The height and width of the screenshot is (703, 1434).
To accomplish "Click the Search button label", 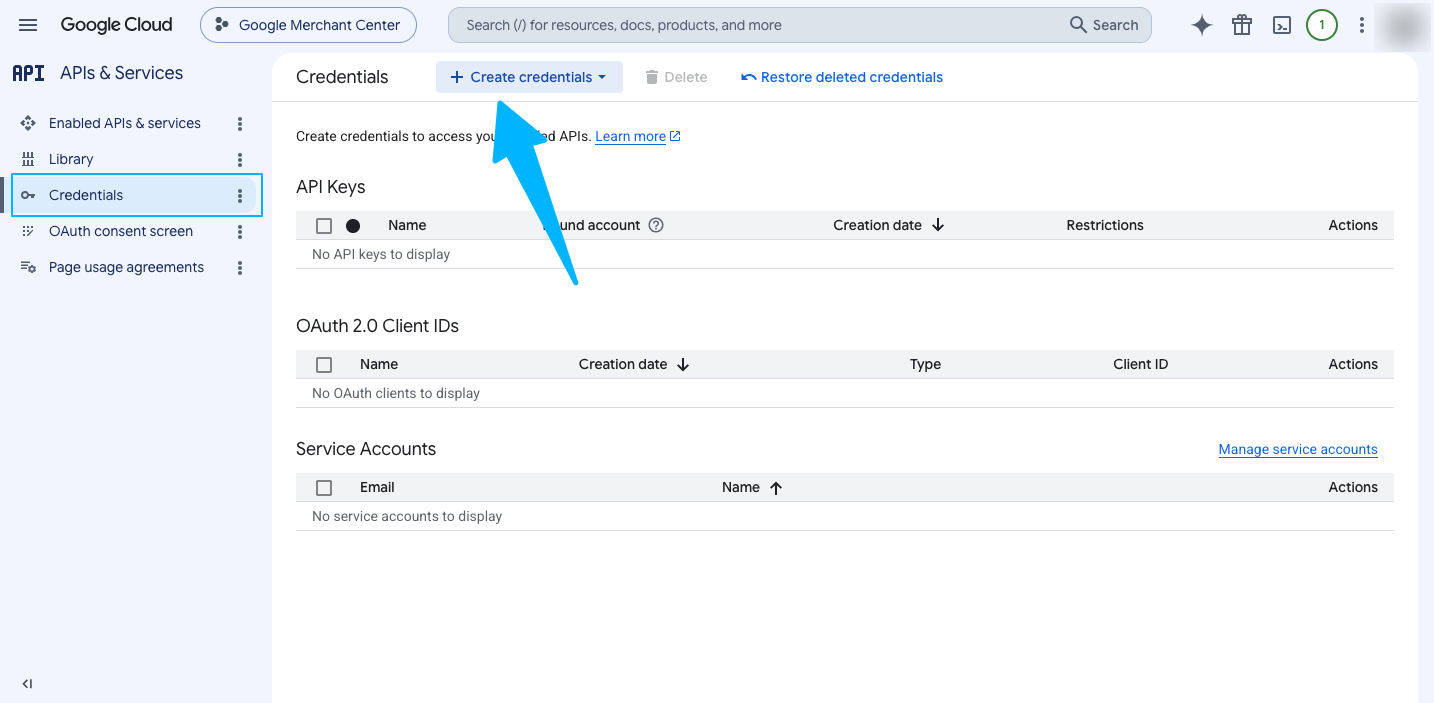I will [x=1115, y=25].
